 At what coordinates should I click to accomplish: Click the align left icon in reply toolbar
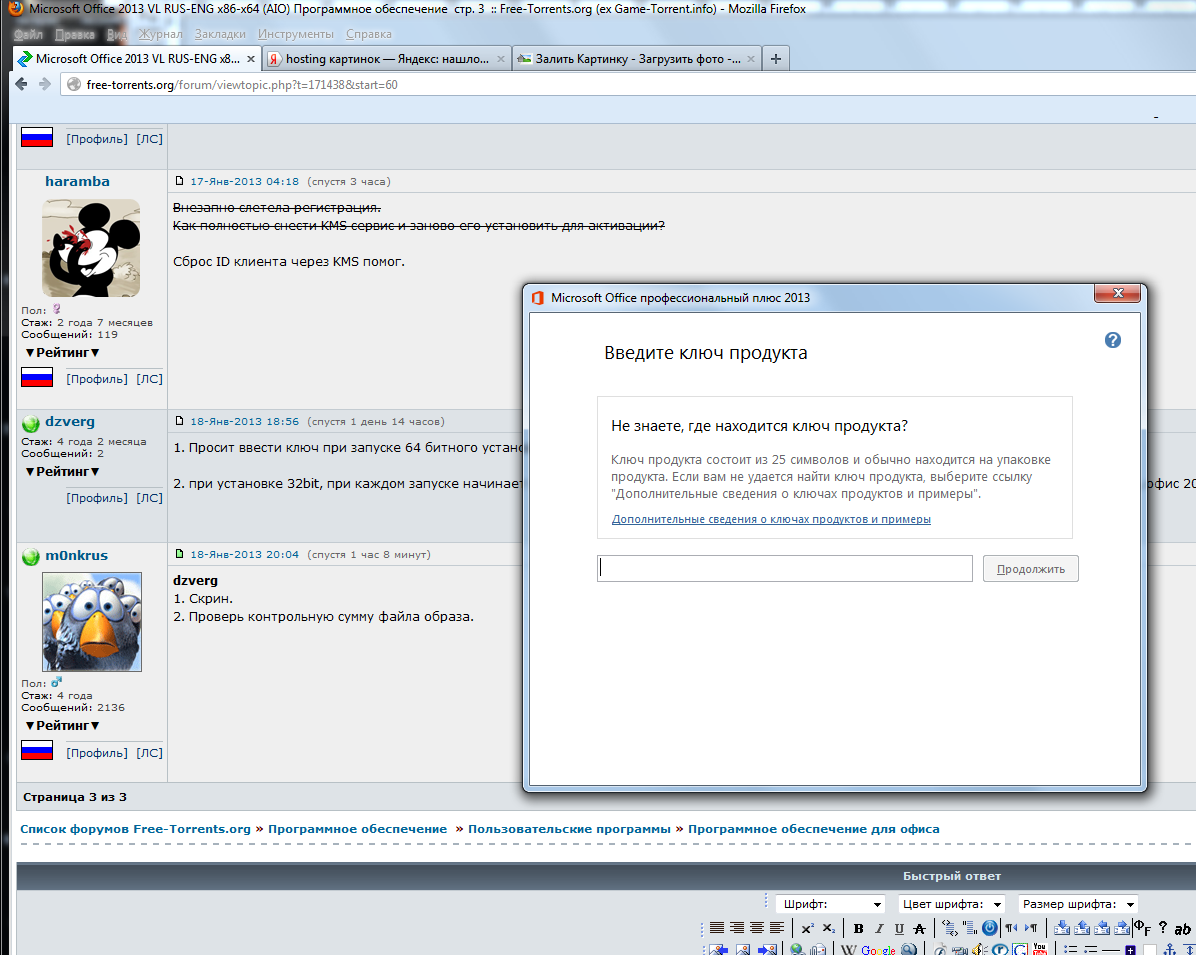click(x=776, y=928)
